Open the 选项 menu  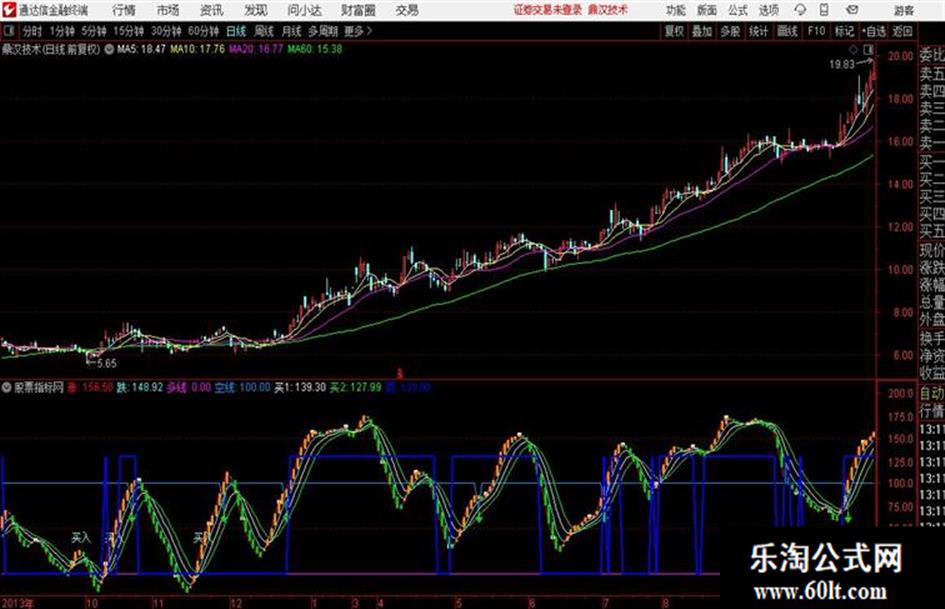pyautogui.click(x=769, y=10)
